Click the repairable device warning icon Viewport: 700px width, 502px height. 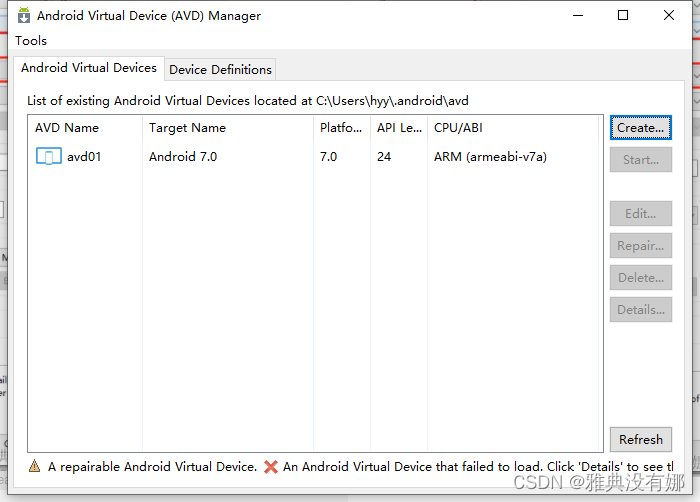(x=34, y=466)
